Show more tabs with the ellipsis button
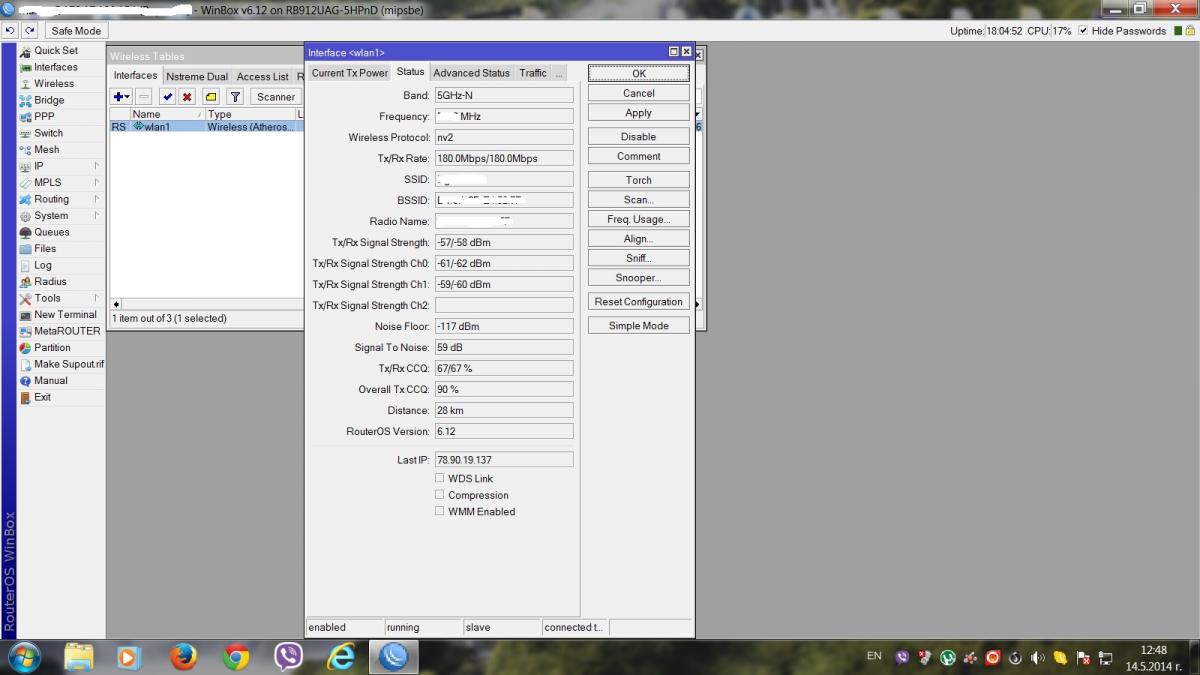The image size is (1200, 675). point(559,73)
